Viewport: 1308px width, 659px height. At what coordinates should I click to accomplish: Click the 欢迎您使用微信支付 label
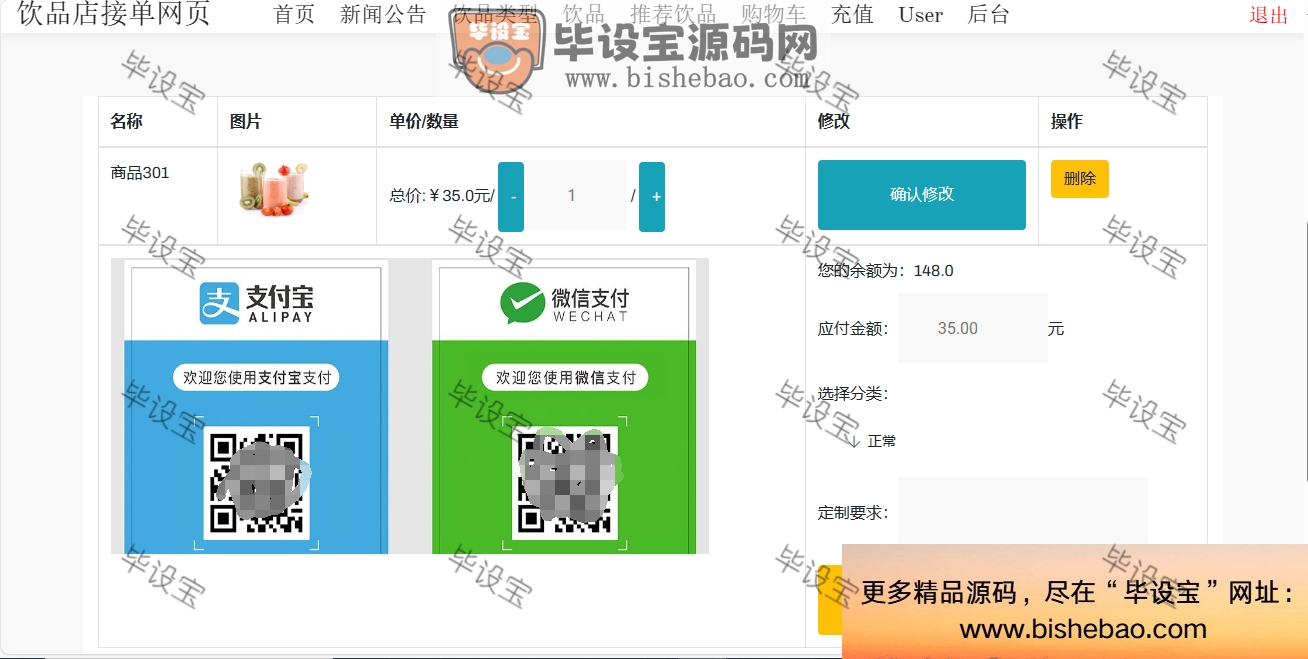coord(566,378)
